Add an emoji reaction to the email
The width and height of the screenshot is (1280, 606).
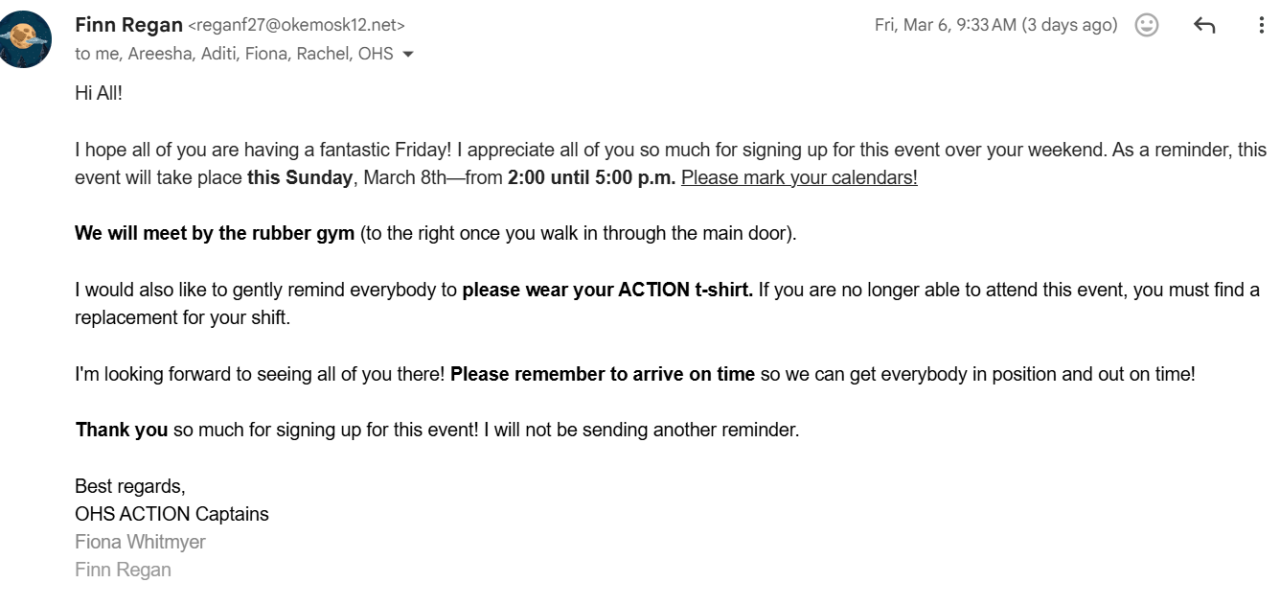(1147, 27)
